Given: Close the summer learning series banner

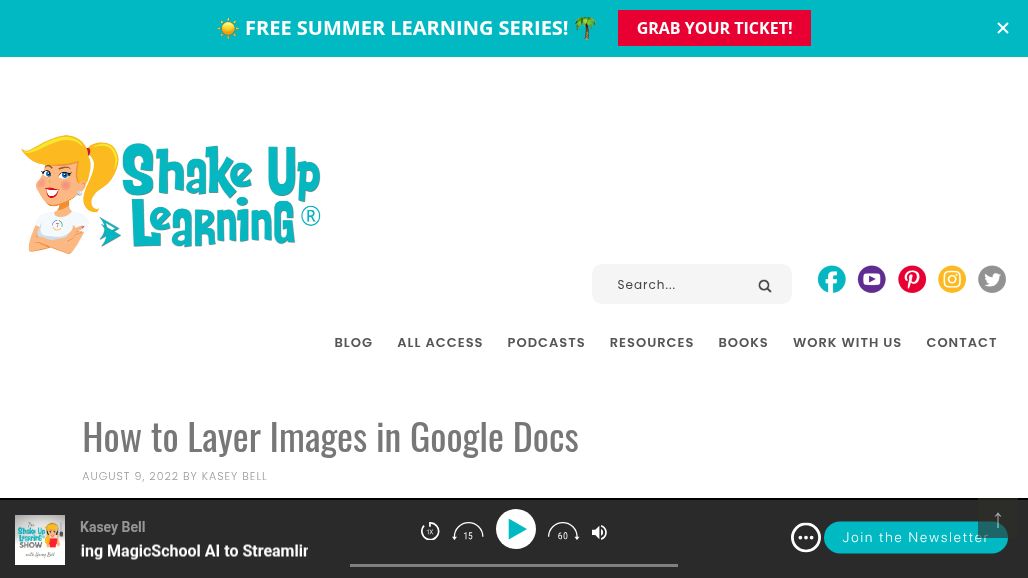Looking at the screenshot, I should [x=1002, y=28].
